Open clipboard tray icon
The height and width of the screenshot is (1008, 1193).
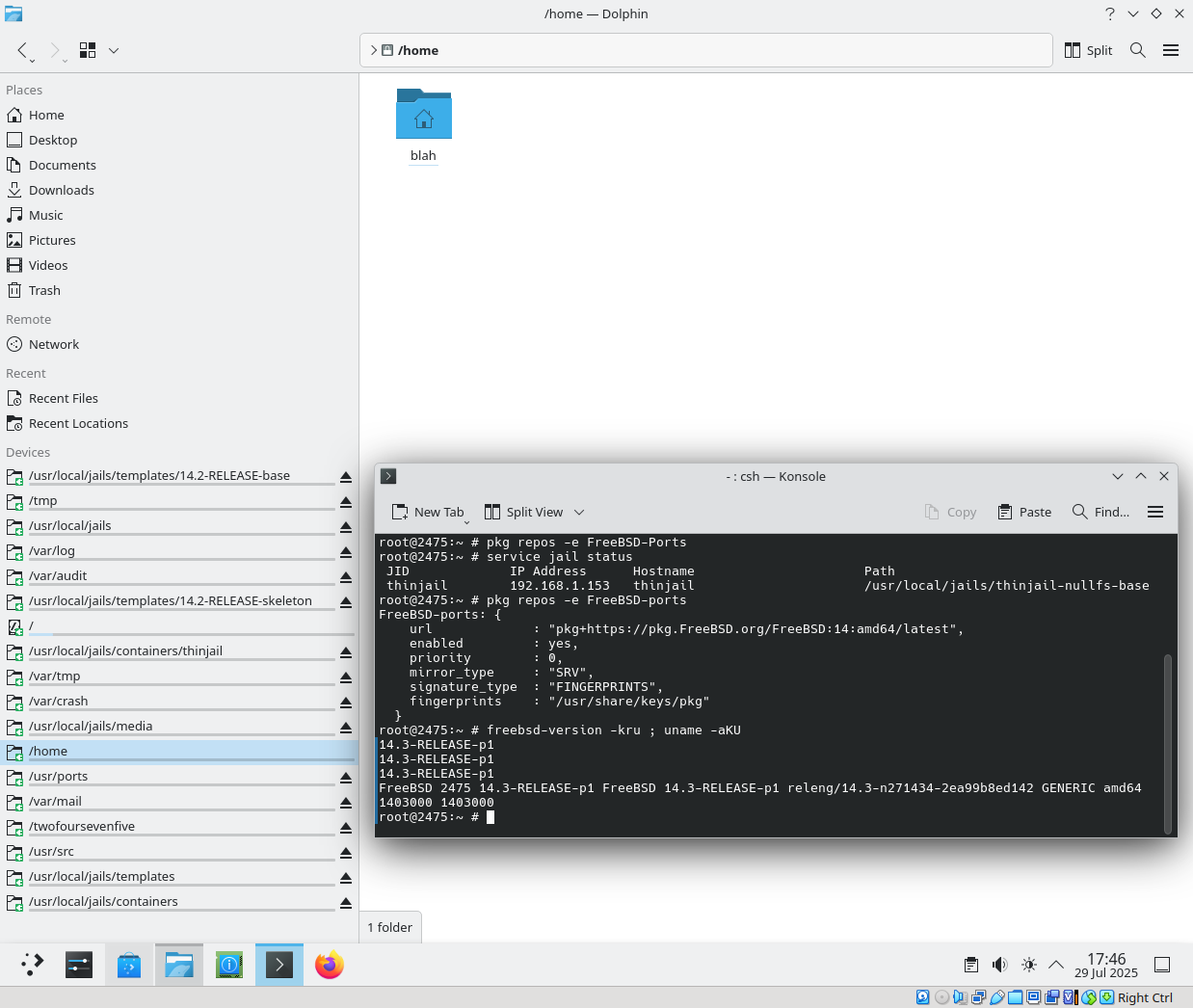click(971, 965)
